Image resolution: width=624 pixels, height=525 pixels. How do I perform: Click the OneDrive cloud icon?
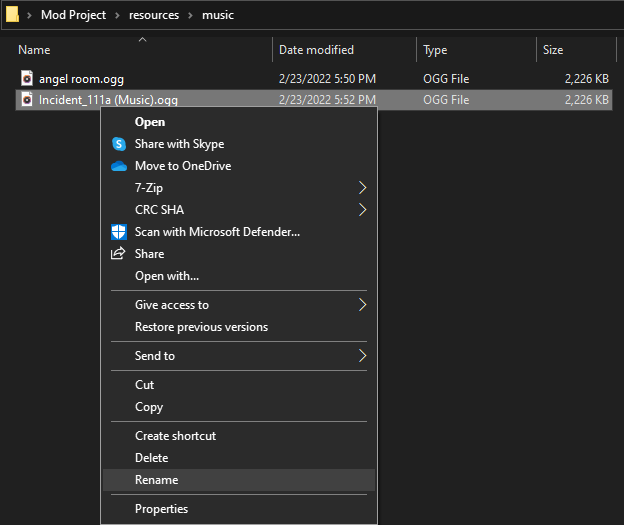(119, 166)
